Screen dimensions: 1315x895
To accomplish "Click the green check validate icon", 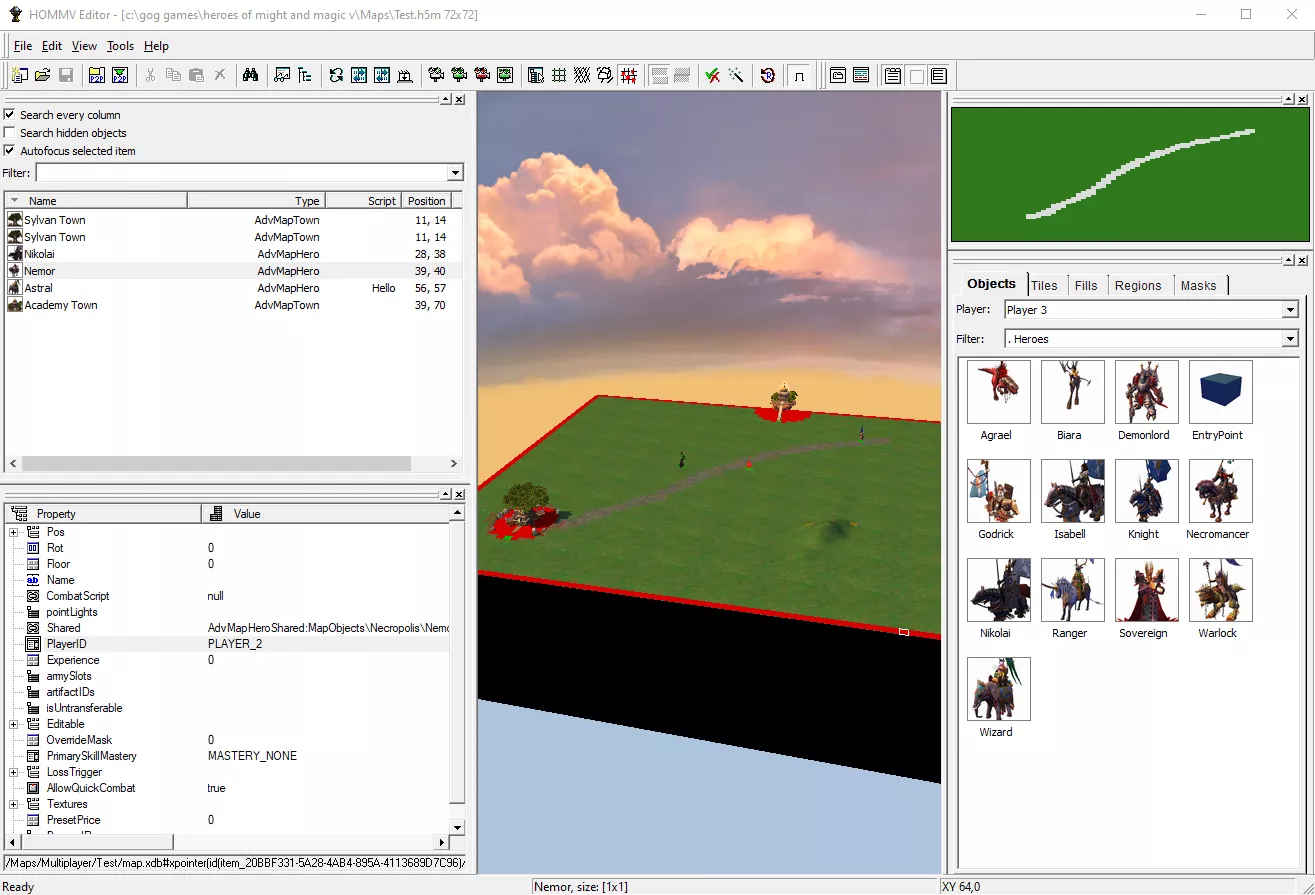I will (712, 75).
